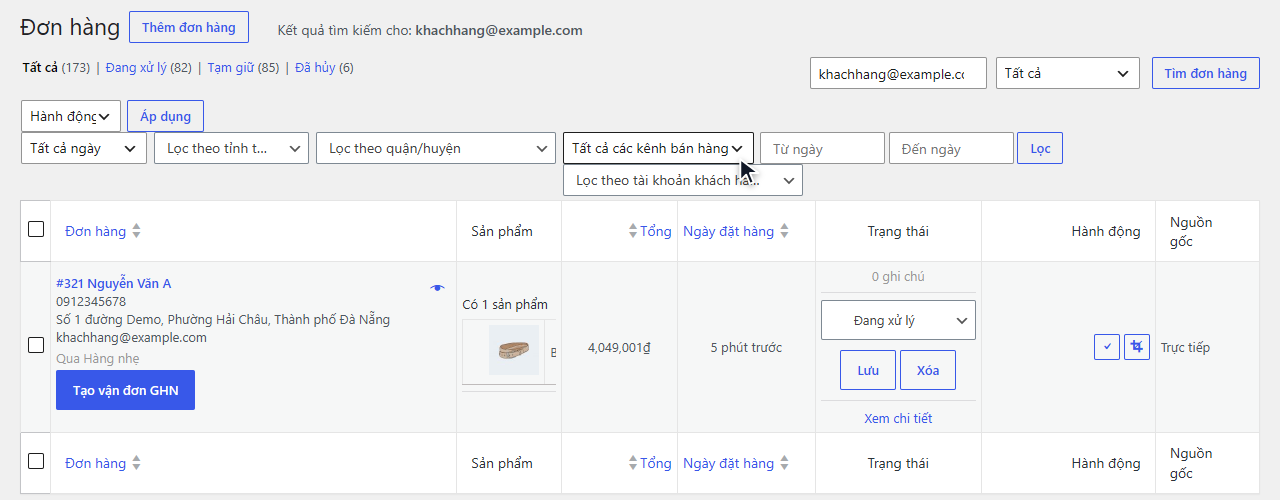Screen dimensions: 1280x500
Task: Expand the Lọc theo quận/huyện dropdown
Action: coord(435,148)
